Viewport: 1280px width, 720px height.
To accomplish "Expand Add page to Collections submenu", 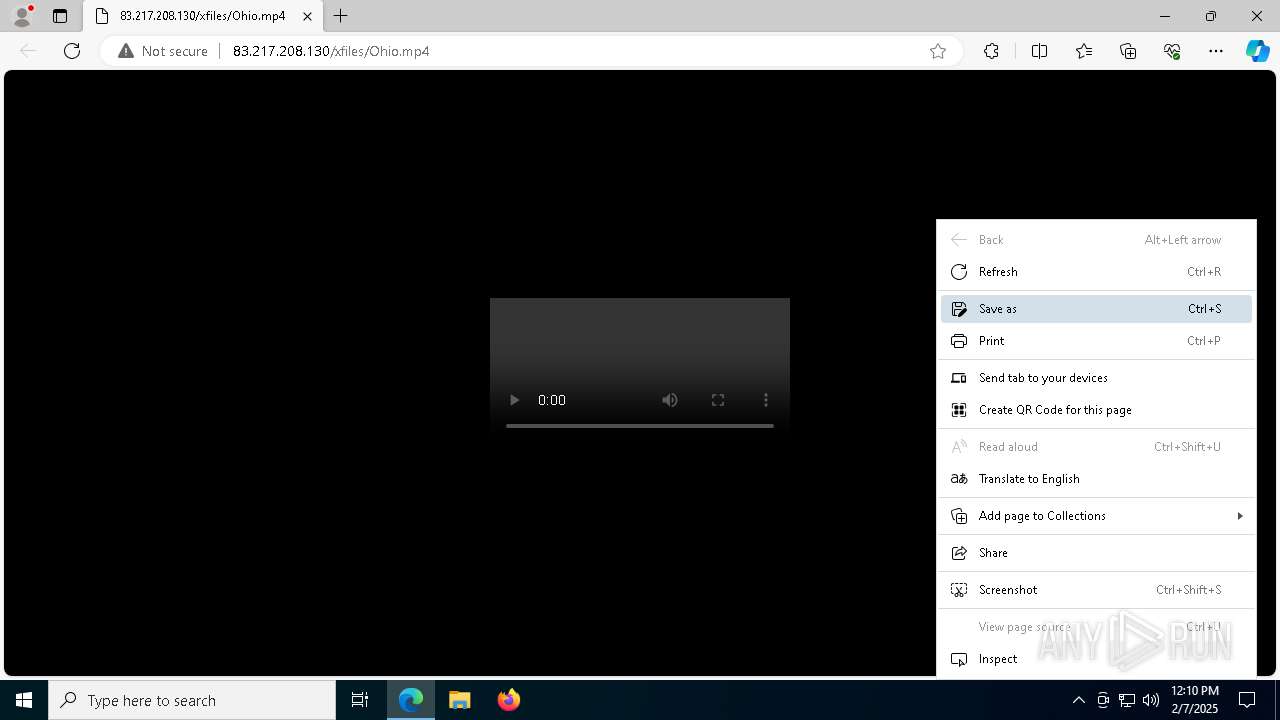I will 1096,516.
